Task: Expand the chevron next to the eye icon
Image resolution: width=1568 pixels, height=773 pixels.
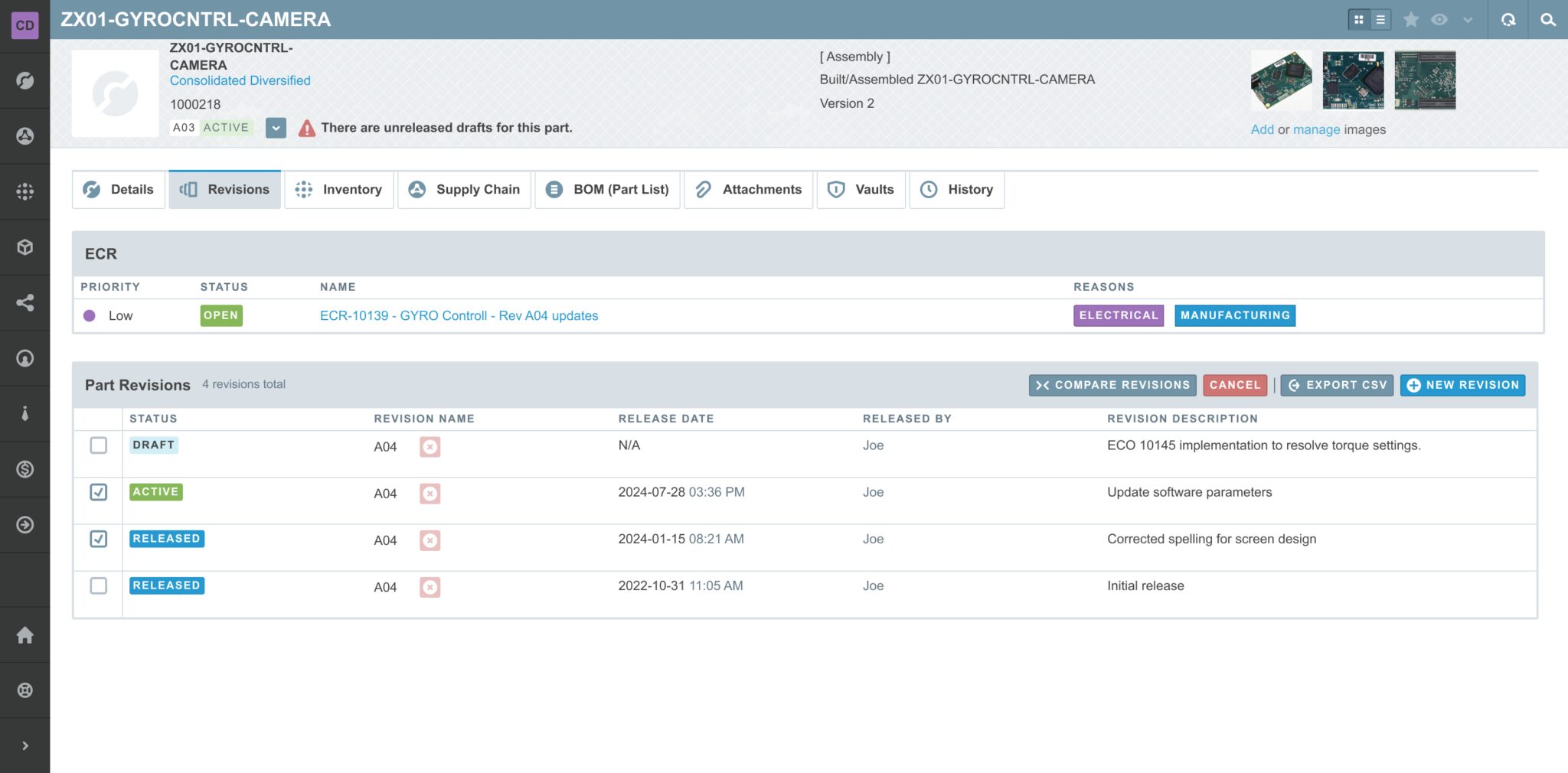Action: [1467, 19]
